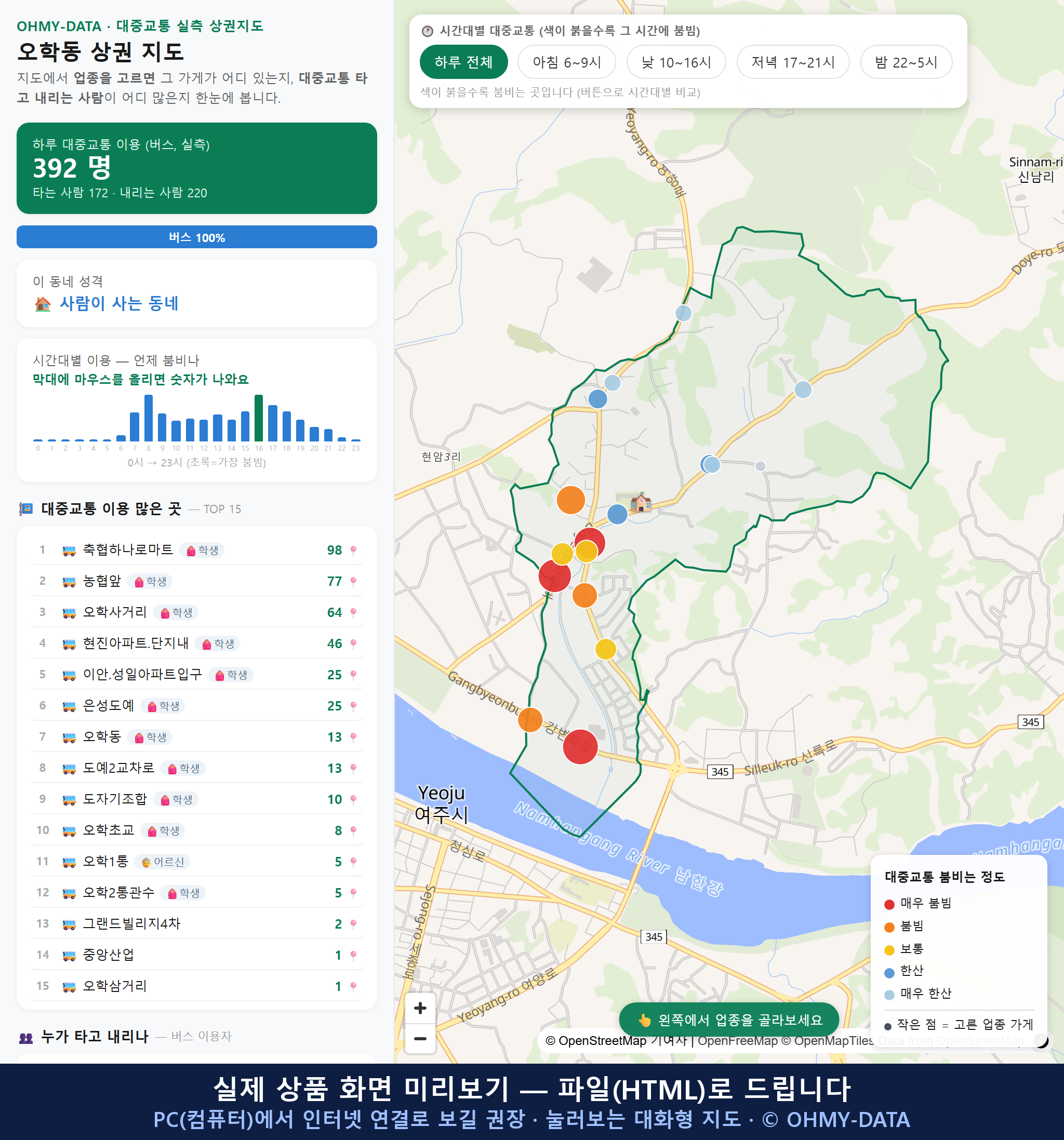This screenshot has width=1064, height=1140.
Task: Open the OpenStreetMap 기여자 attribution link
Action: pos(616,1041)
